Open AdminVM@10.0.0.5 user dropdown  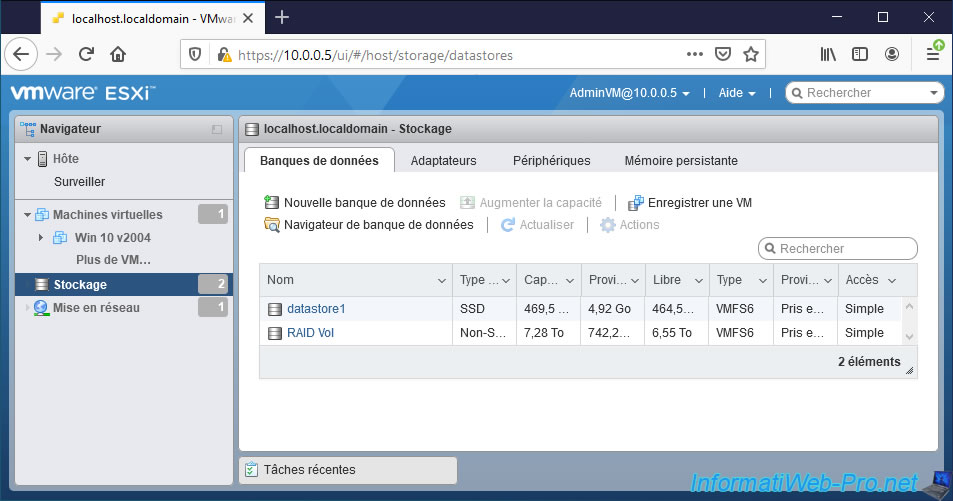pos(629,93)
